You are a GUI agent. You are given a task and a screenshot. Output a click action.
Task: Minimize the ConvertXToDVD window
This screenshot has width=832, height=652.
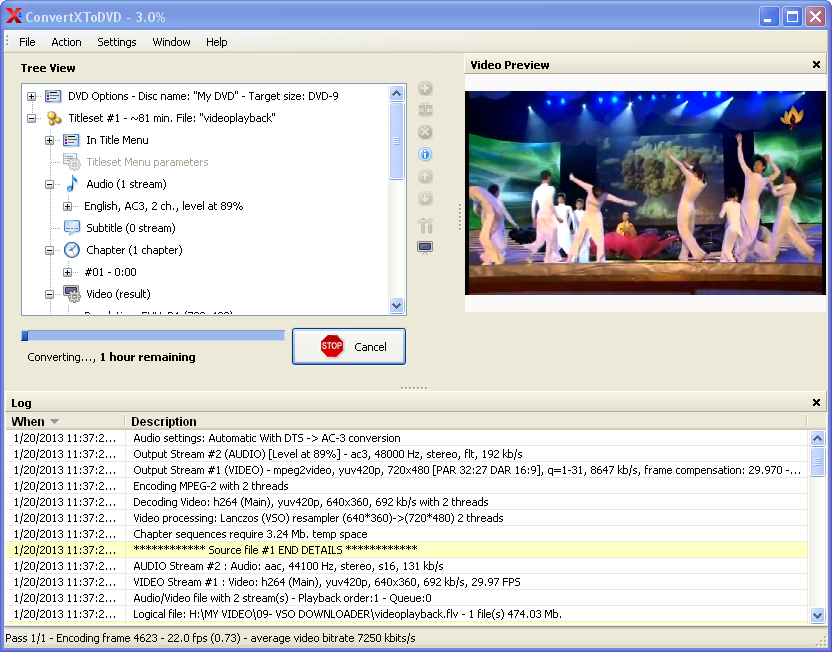pos(768,16)
